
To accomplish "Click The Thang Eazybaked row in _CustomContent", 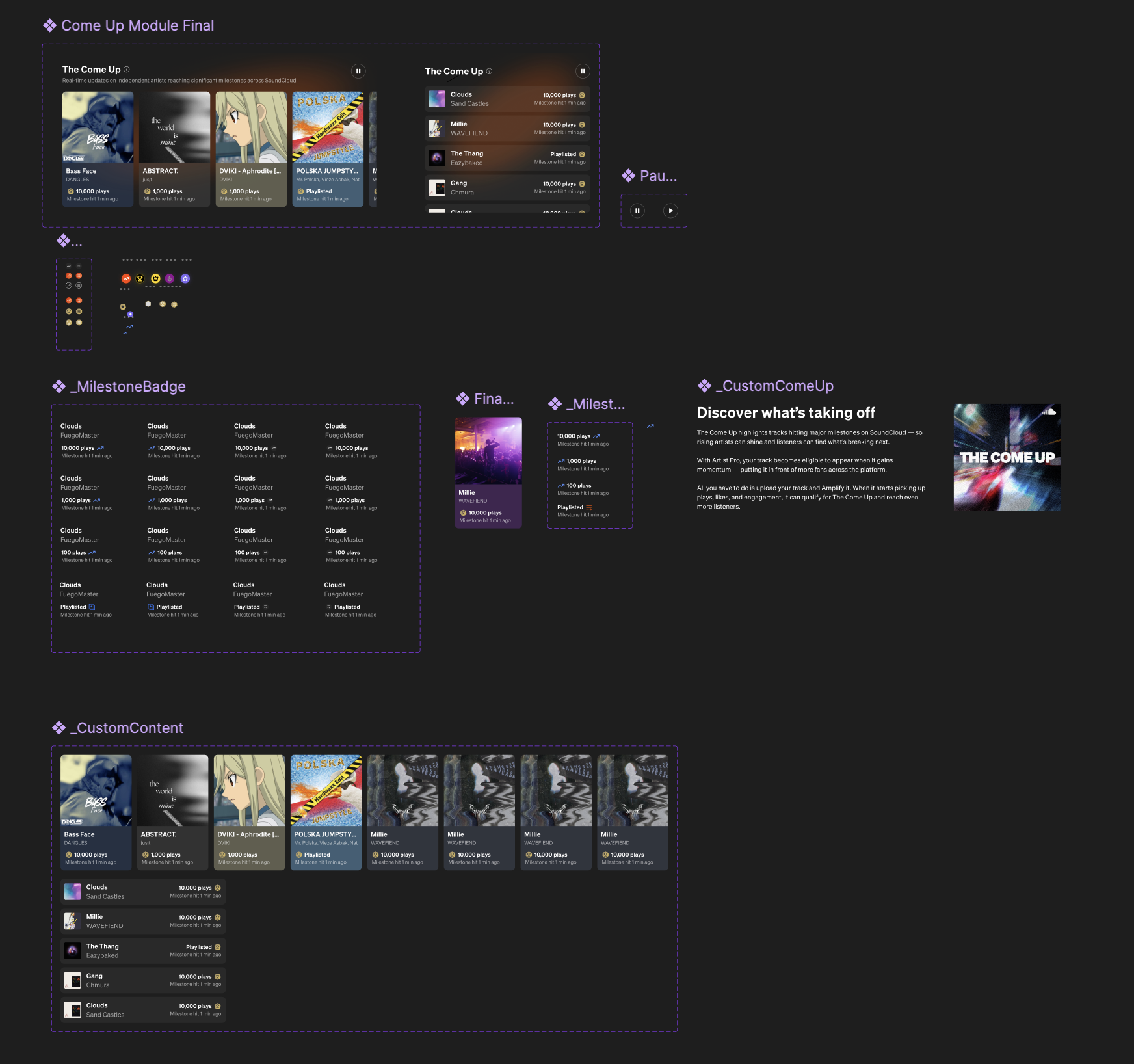I will [143, 951].
